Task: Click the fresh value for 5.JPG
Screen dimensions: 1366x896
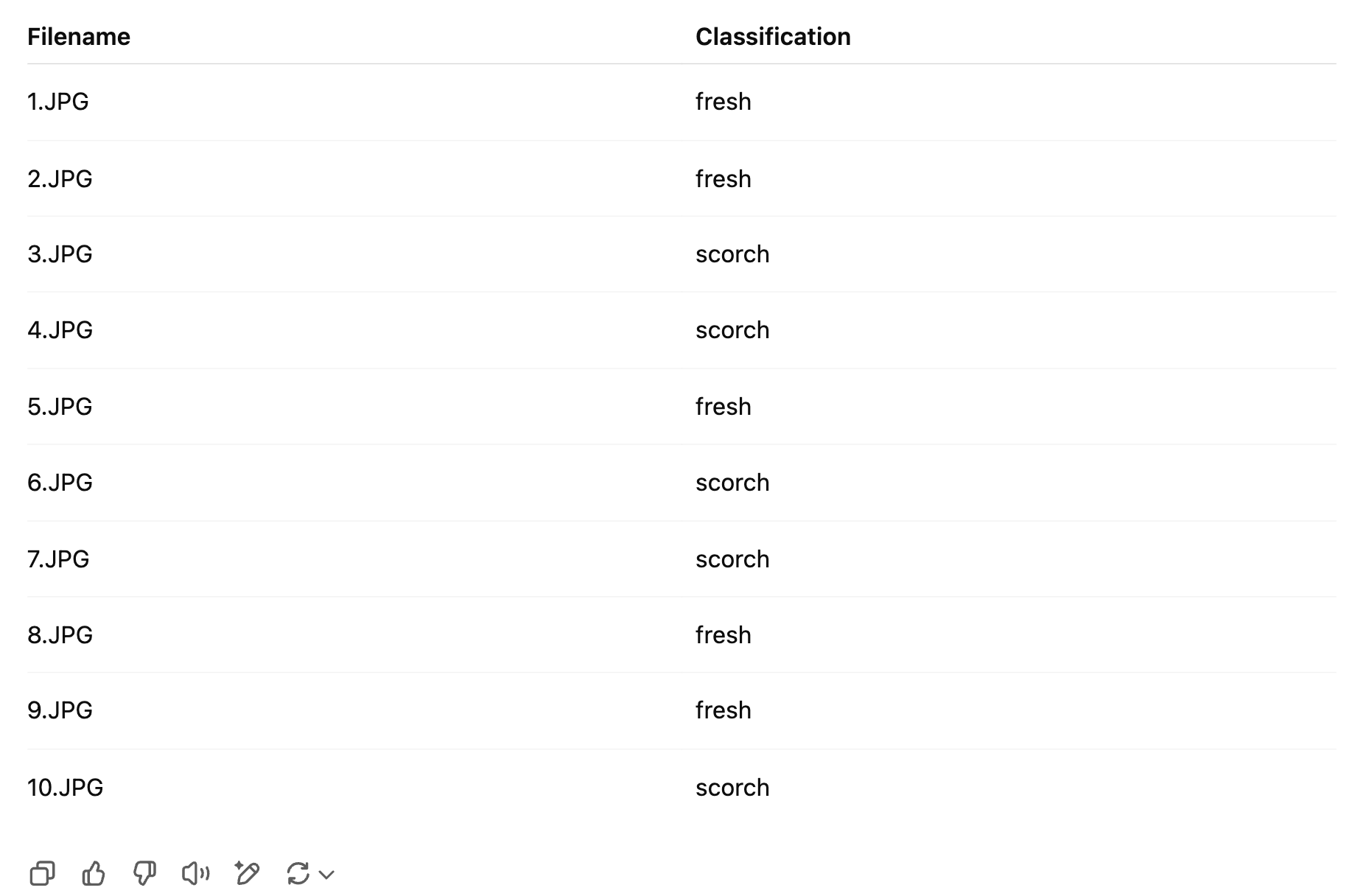Action: 724,407
